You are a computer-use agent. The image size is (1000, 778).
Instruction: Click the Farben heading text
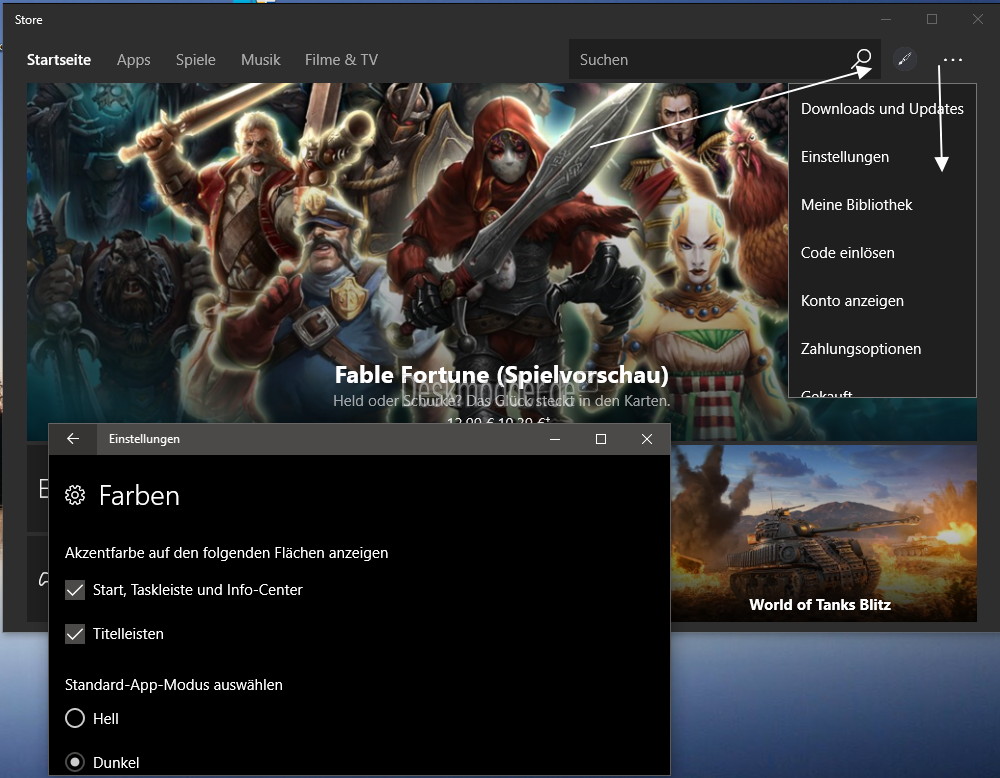pos(139,495)
